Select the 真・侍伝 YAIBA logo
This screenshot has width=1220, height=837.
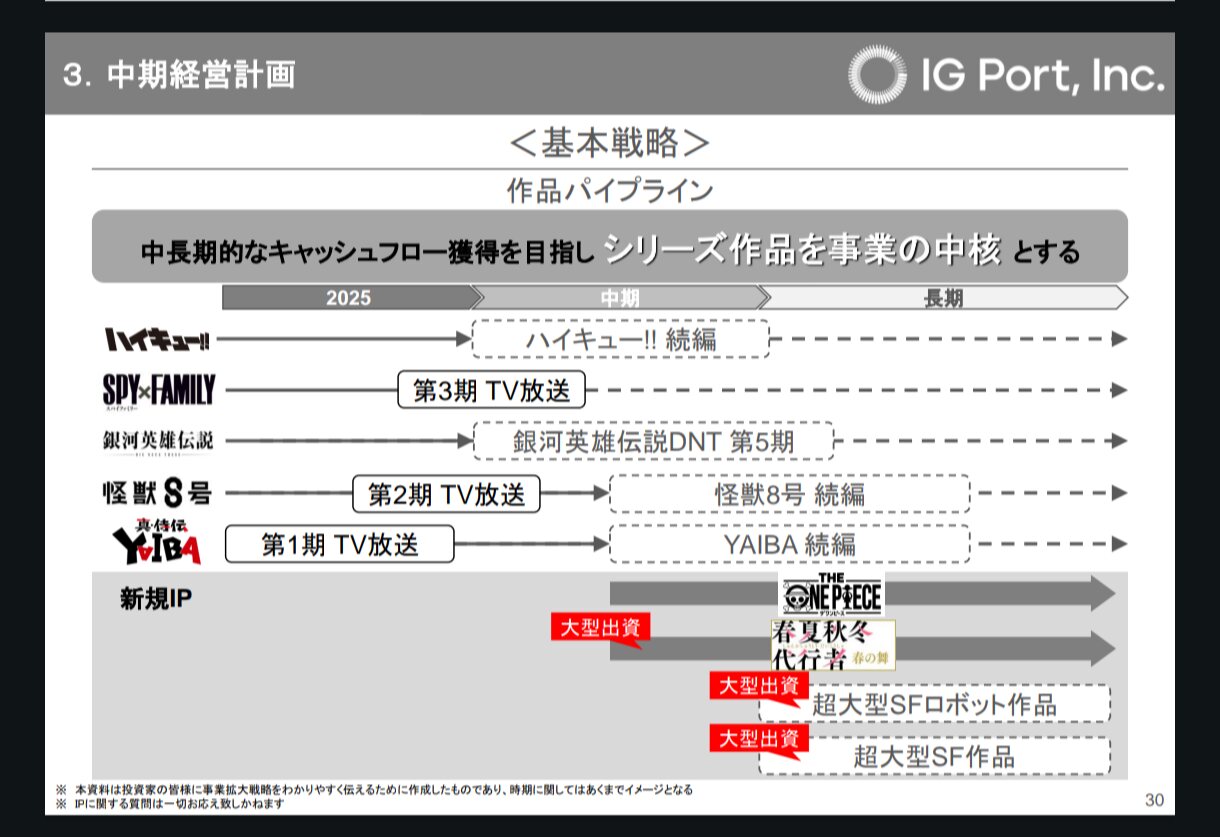[x=156, y=543]
